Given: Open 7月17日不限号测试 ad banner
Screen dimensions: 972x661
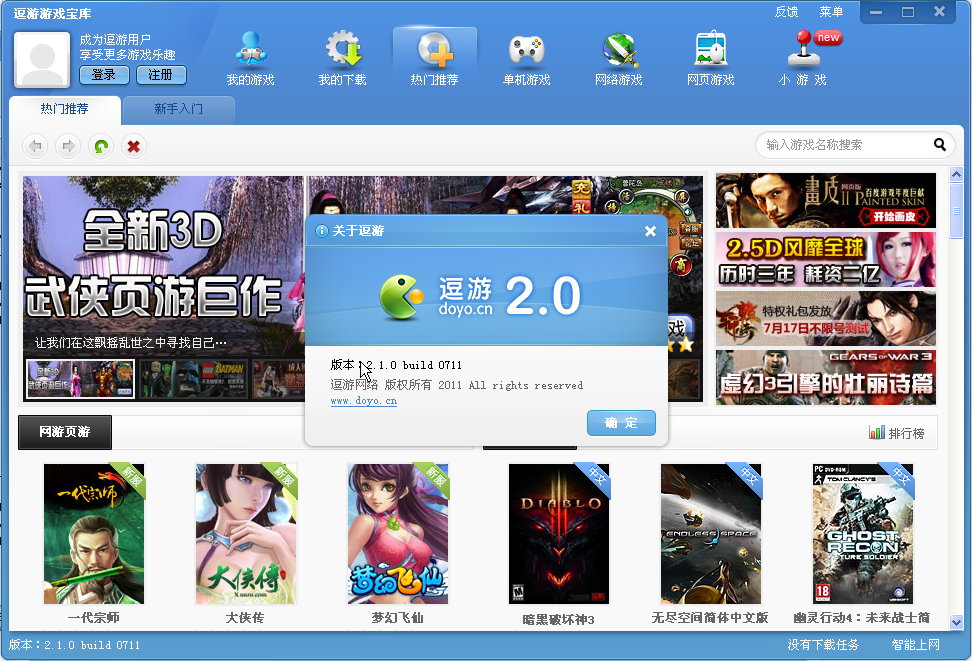Looking at the screenshot, I should click(x=826, y=319).
